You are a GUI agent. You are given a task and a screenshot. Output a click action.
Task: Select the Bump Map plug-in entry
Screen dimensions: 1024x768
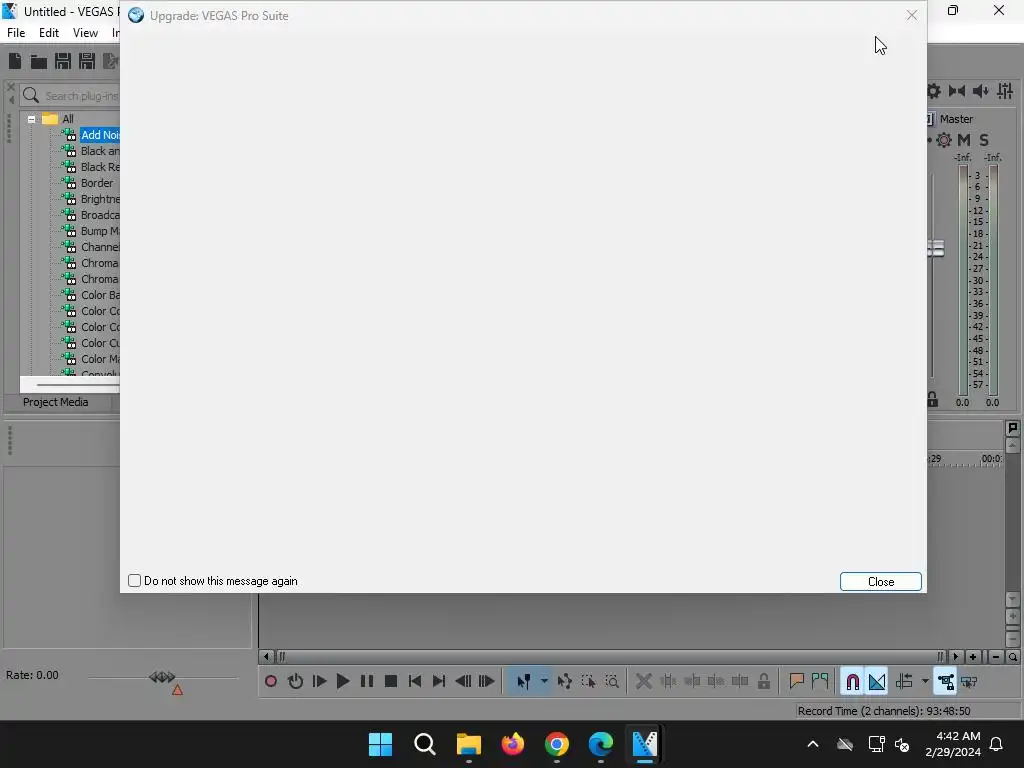click(x=100, y=231)
